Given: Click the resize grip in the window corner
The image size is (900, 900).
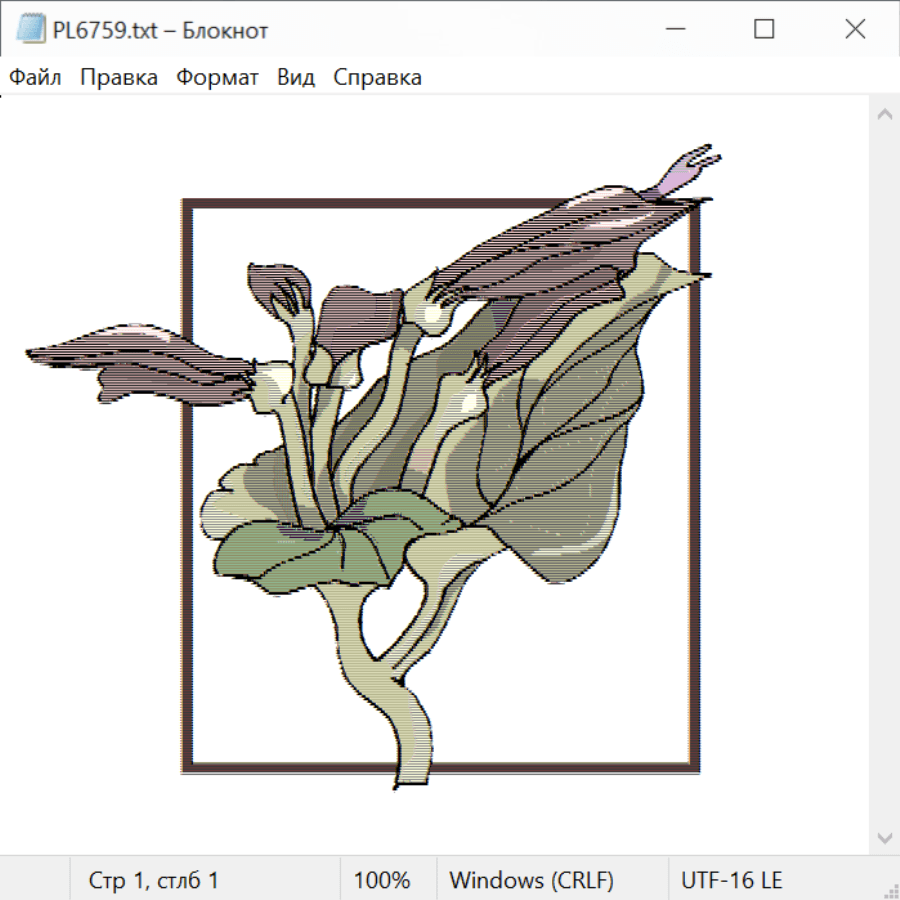Looking at the screenshot, I should click(x=890, y=890).
